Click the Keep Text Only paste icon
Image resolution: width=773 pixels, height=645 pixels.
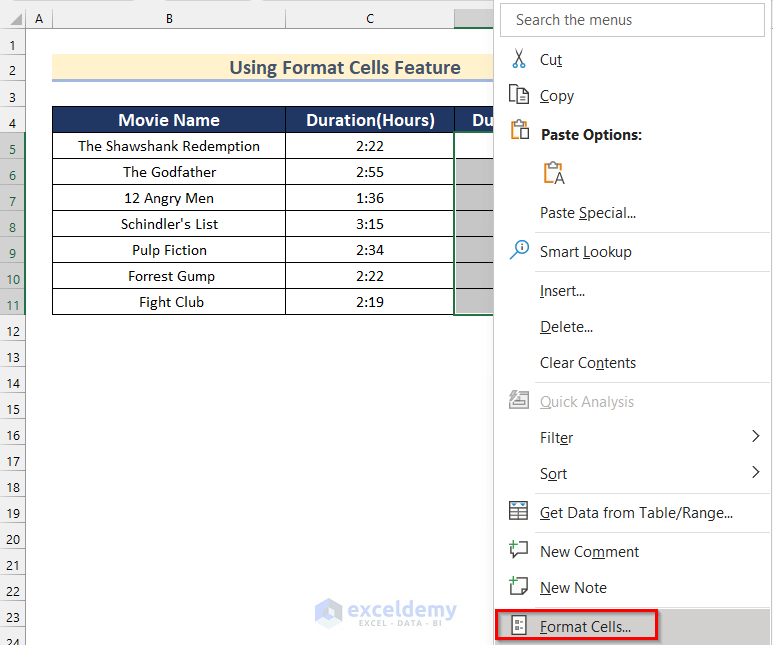(553, 173)
